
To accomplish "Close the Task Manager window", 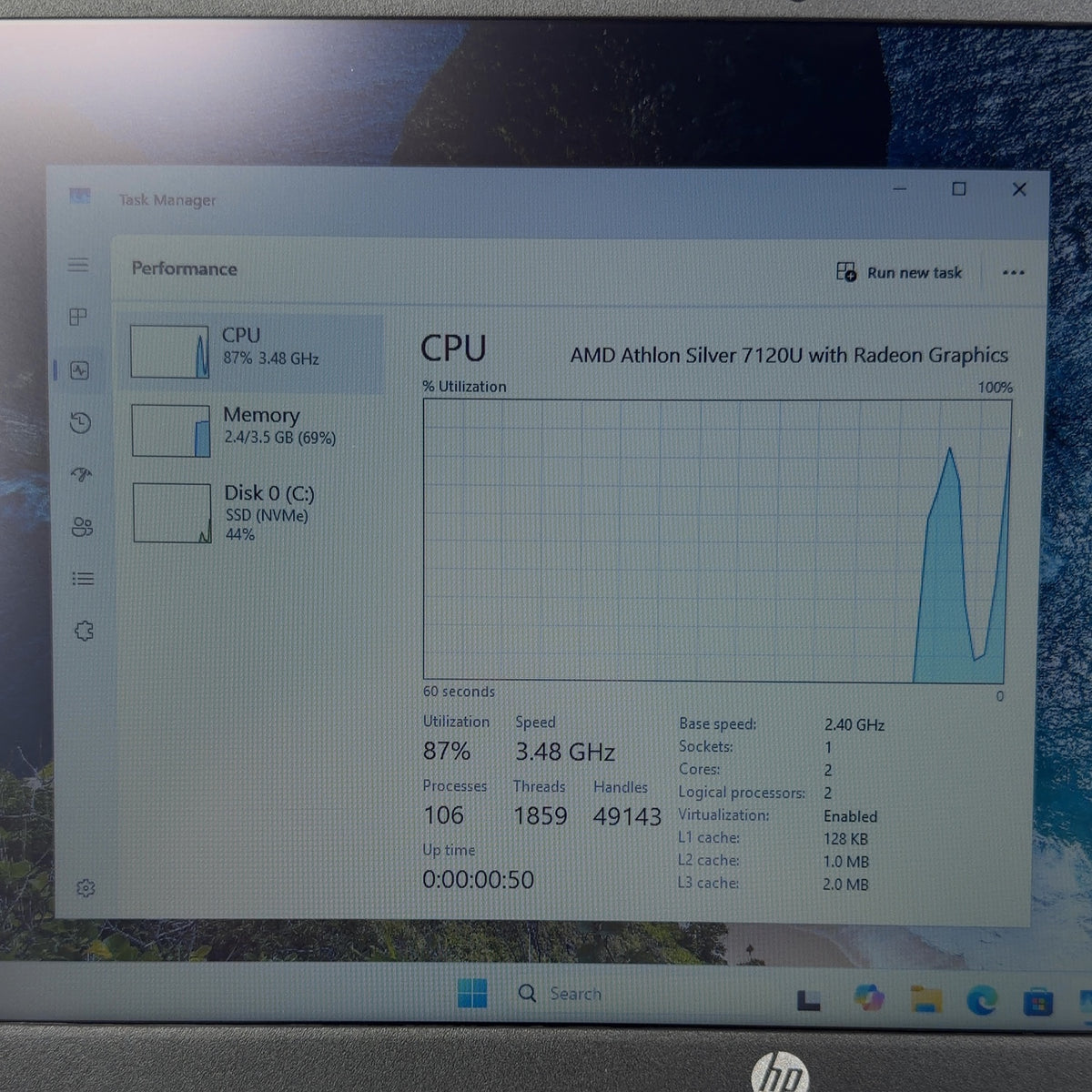I will [x=1019, y=189].
